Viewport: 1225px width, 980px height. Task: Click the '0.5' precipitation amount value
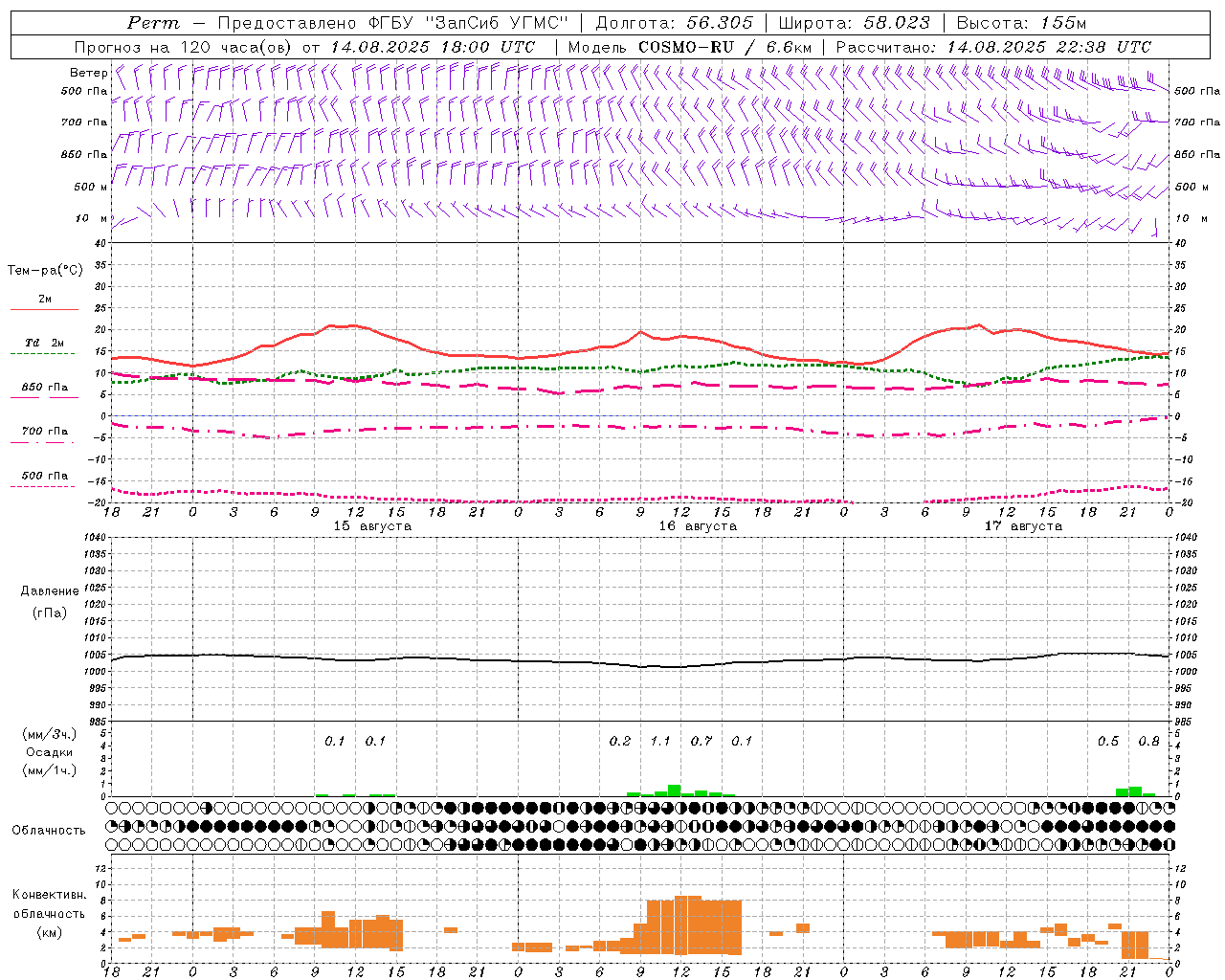click(x=1108, y=741)
